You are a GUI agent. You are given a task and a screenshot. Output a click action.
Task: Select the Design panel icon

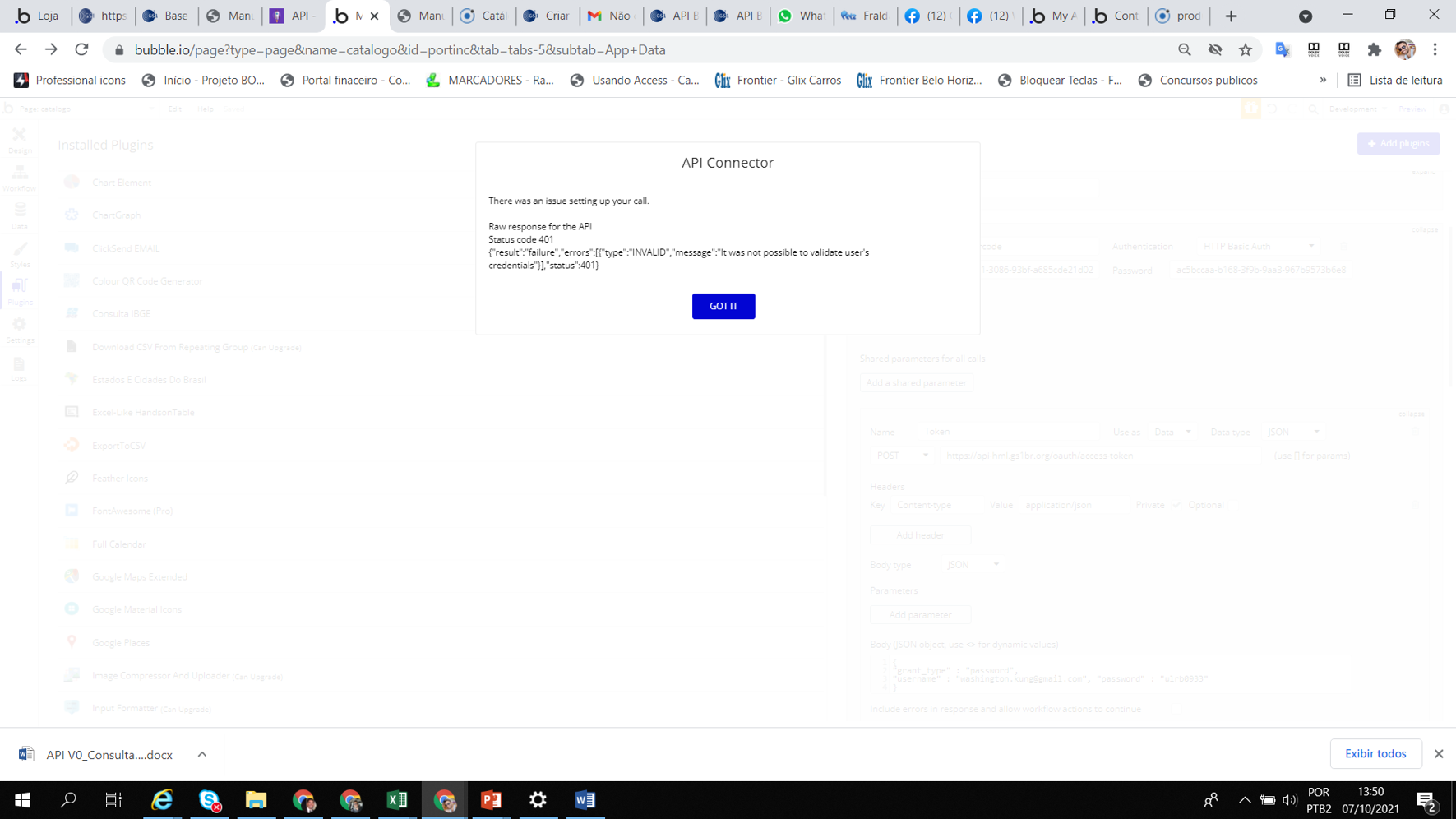pyautogui.click(x=19, y=139)
